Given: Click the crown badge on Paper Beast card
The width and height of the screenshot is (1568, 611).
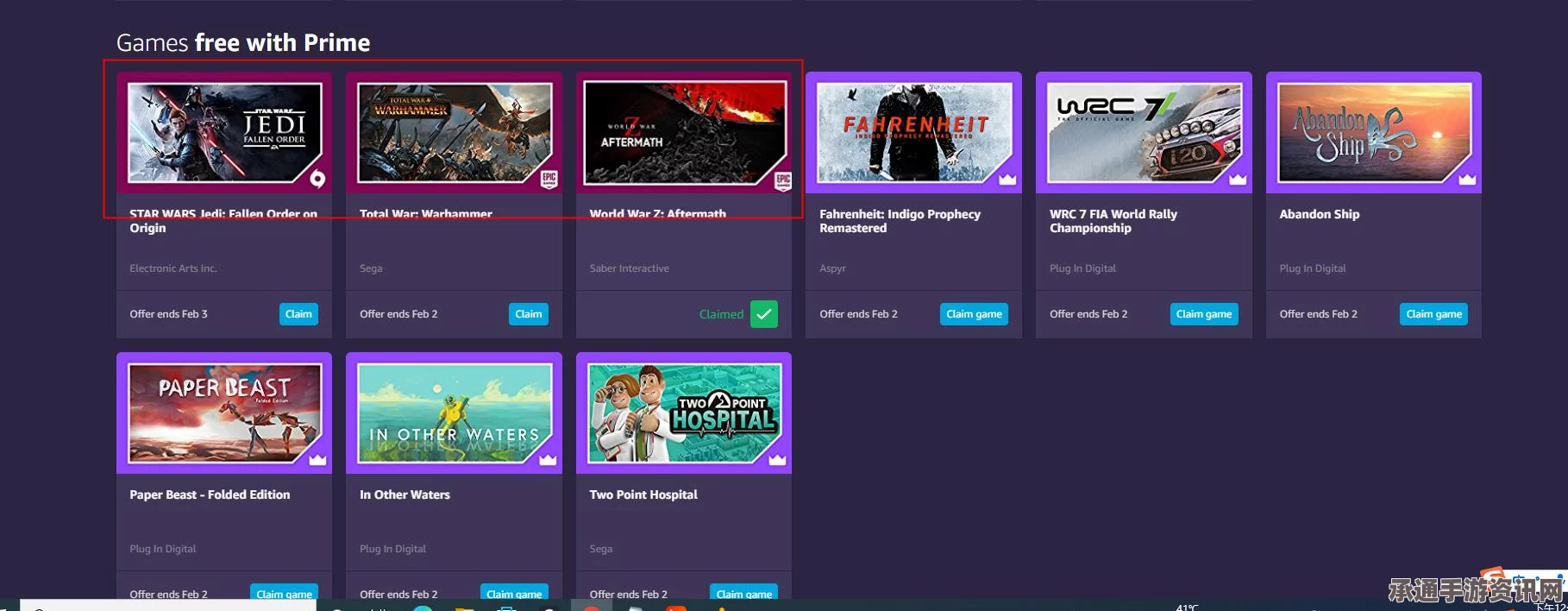Looking at the screenshot, I should pos(317,460).
